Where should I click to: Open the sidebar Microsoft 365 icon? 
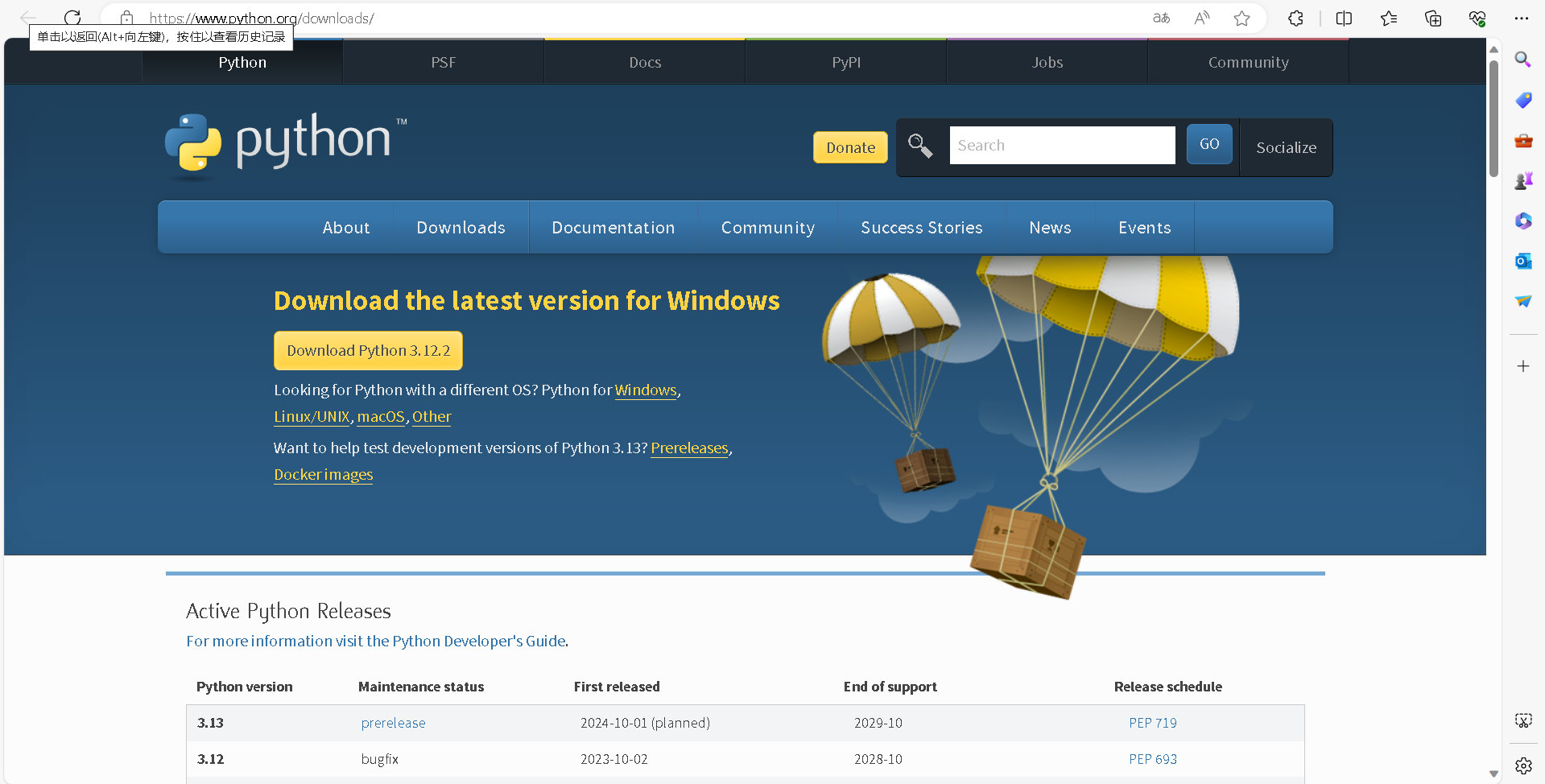click(x=1523, y=221)
